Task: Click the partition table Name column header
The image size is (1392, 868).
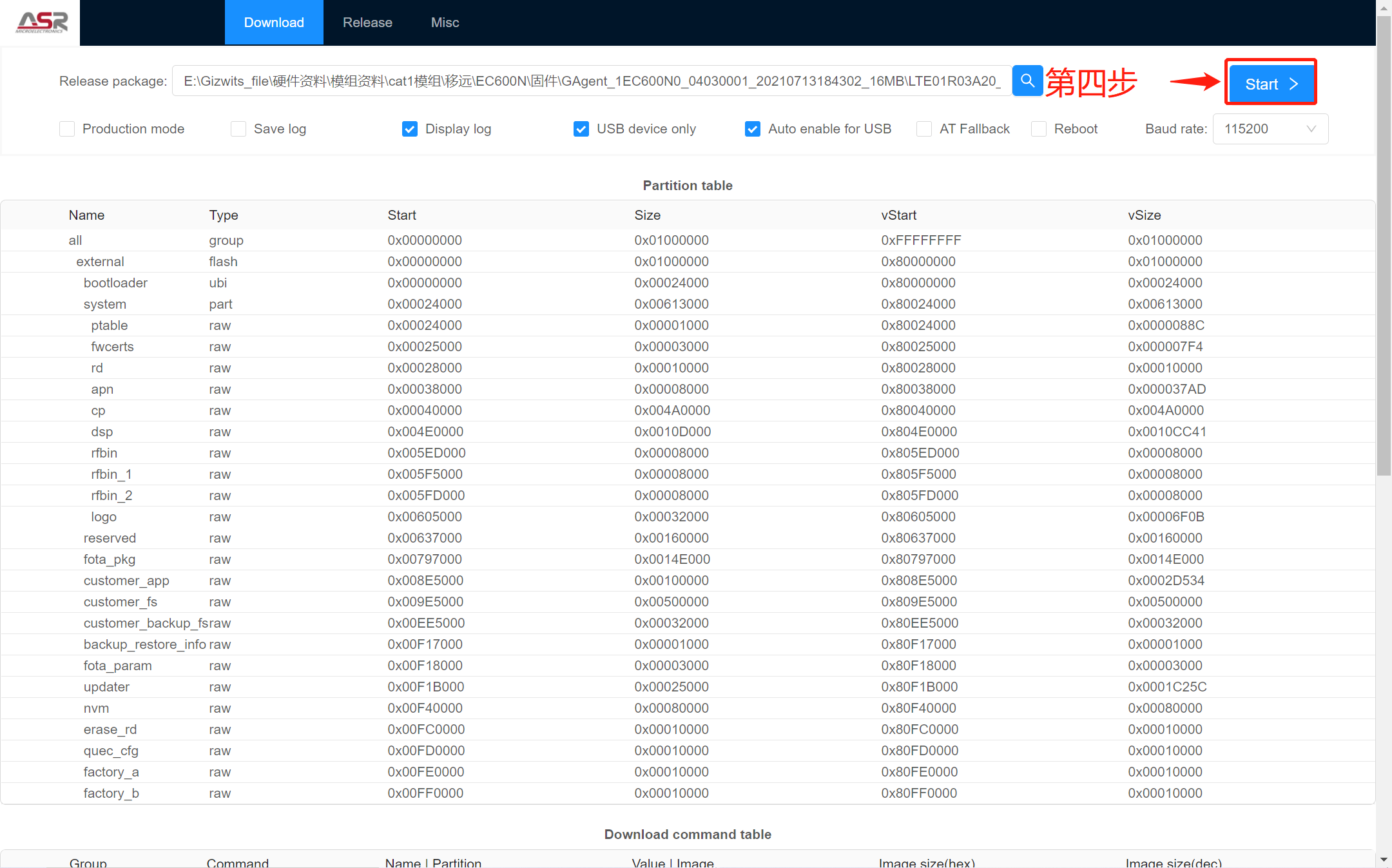Action: point(85,216)
